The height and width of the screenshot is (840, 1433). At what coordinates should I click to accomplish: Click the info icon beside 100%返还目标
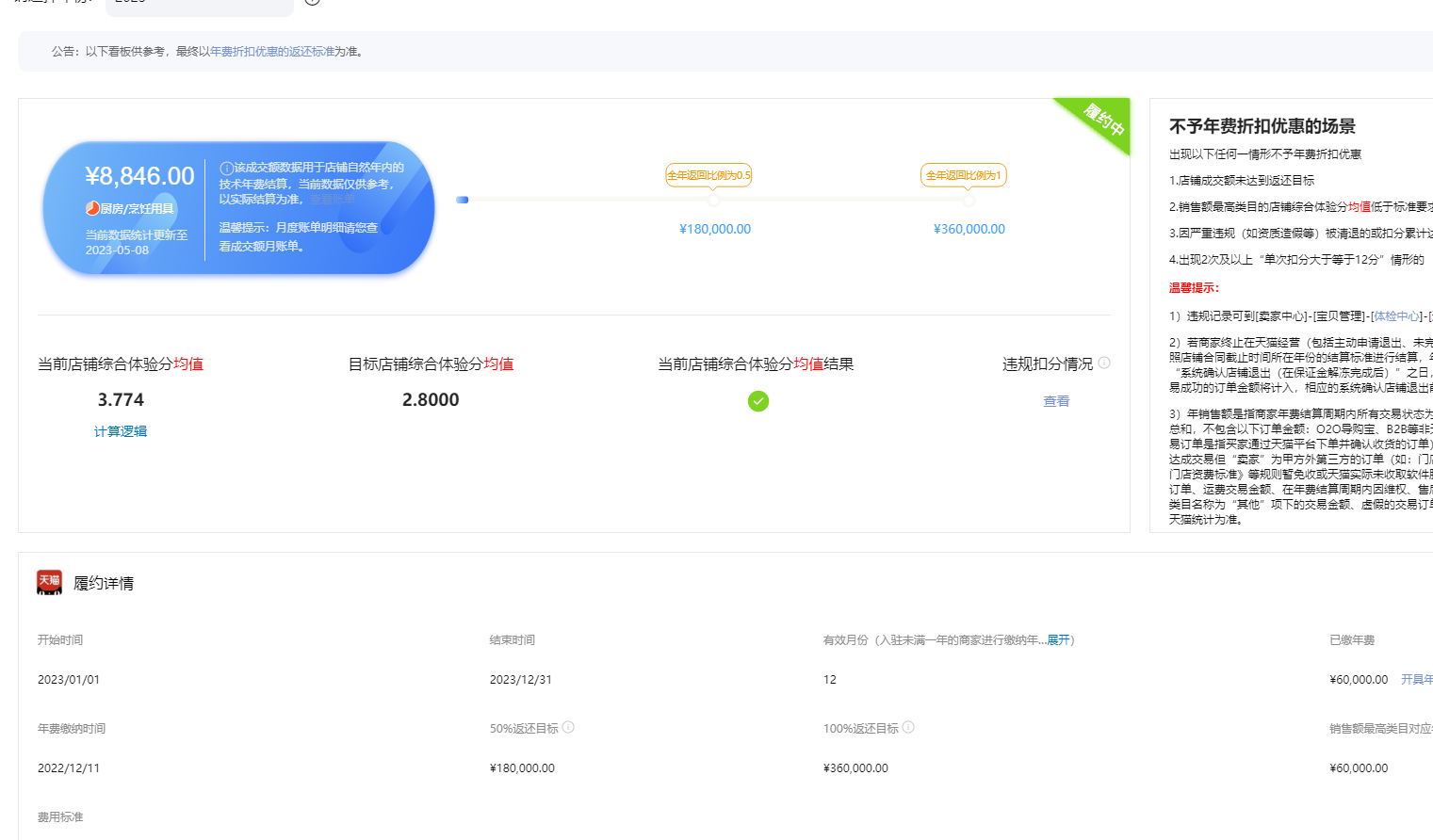(x=908, y=727)
